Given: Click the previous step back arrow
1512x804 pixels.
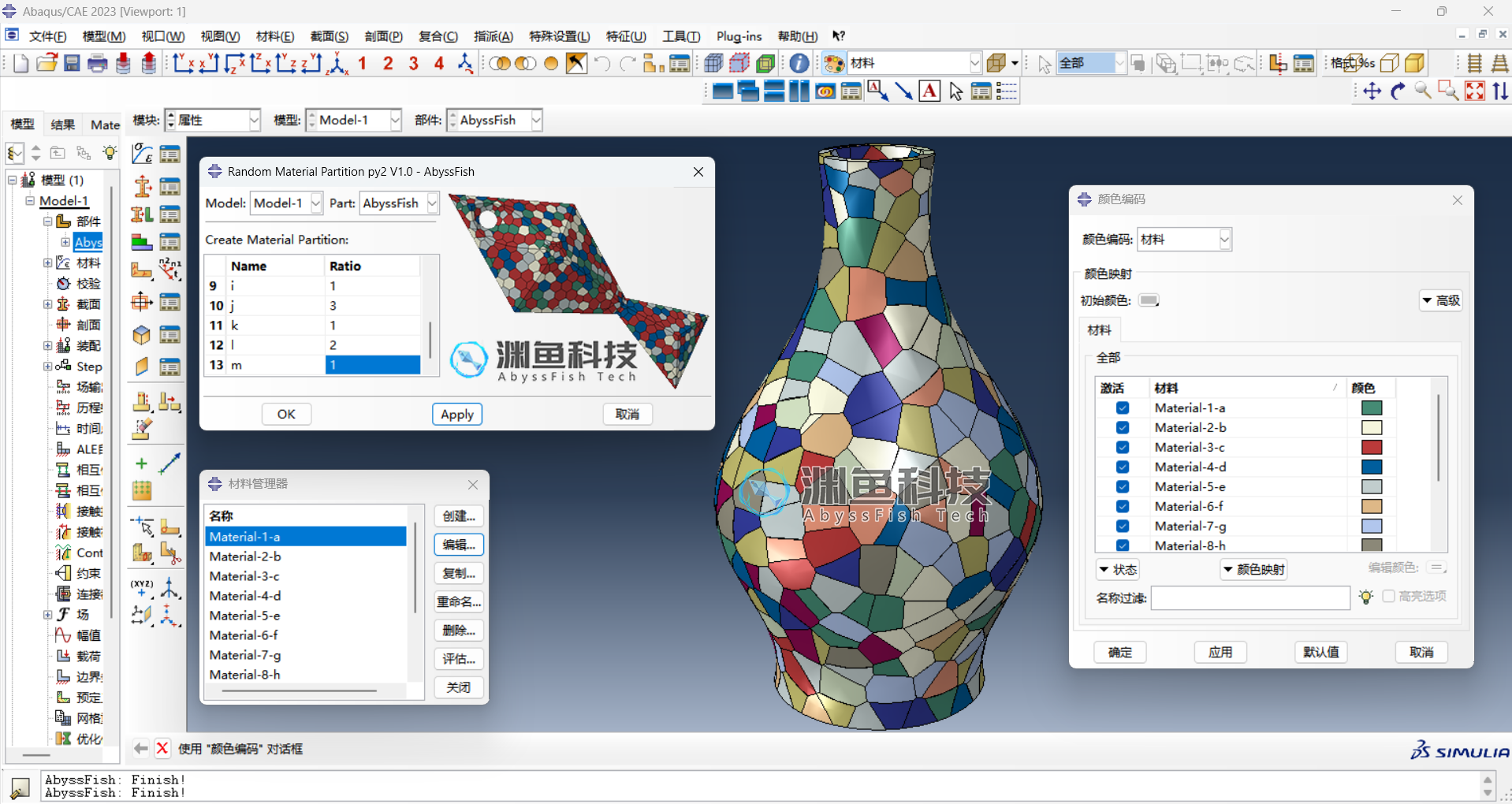Looking at the screenshot, I should [x=141, y=748].
